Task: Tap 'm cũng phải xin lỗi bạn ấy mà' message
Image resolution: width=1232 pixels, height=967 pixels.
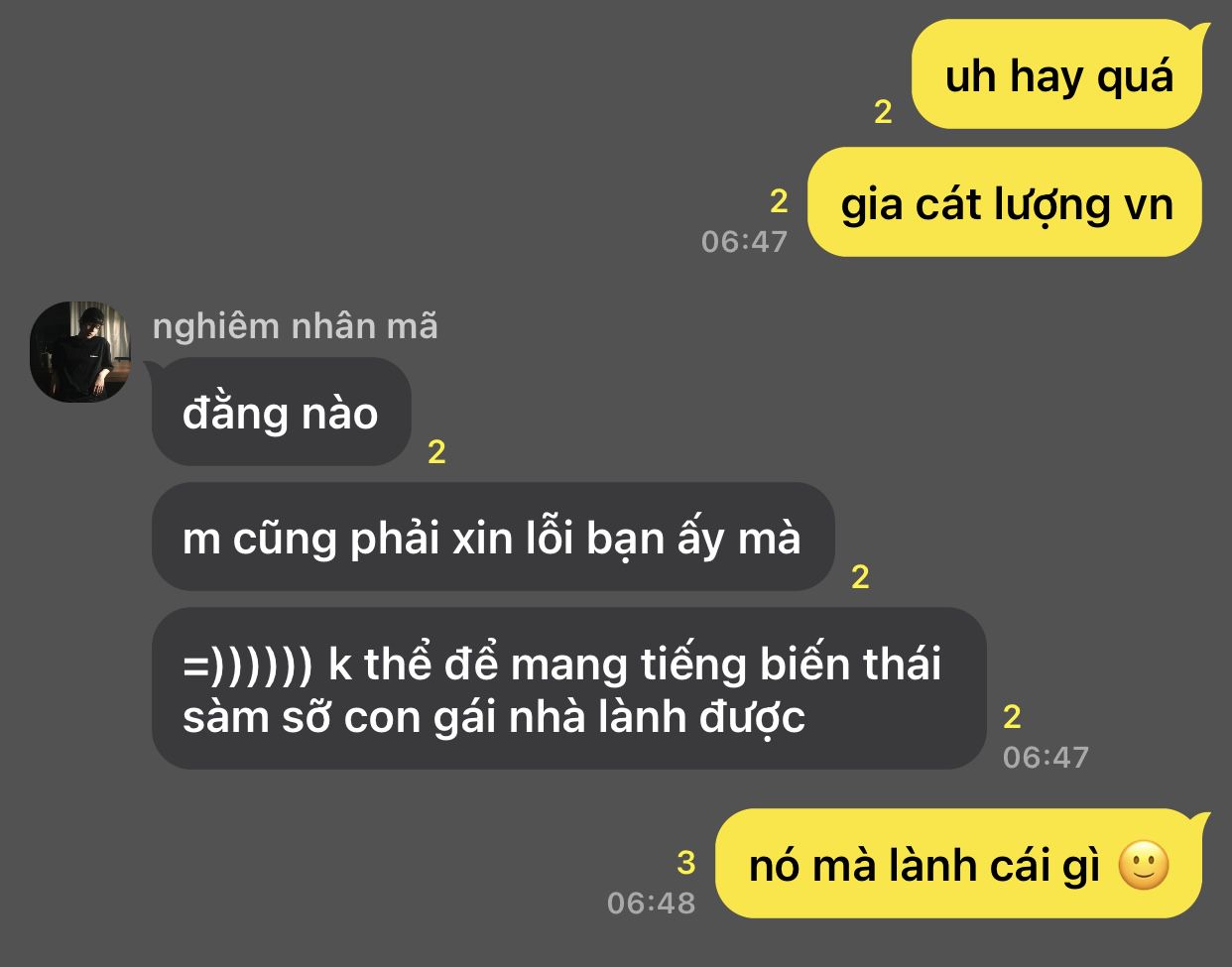Action: tap(493, 537)
